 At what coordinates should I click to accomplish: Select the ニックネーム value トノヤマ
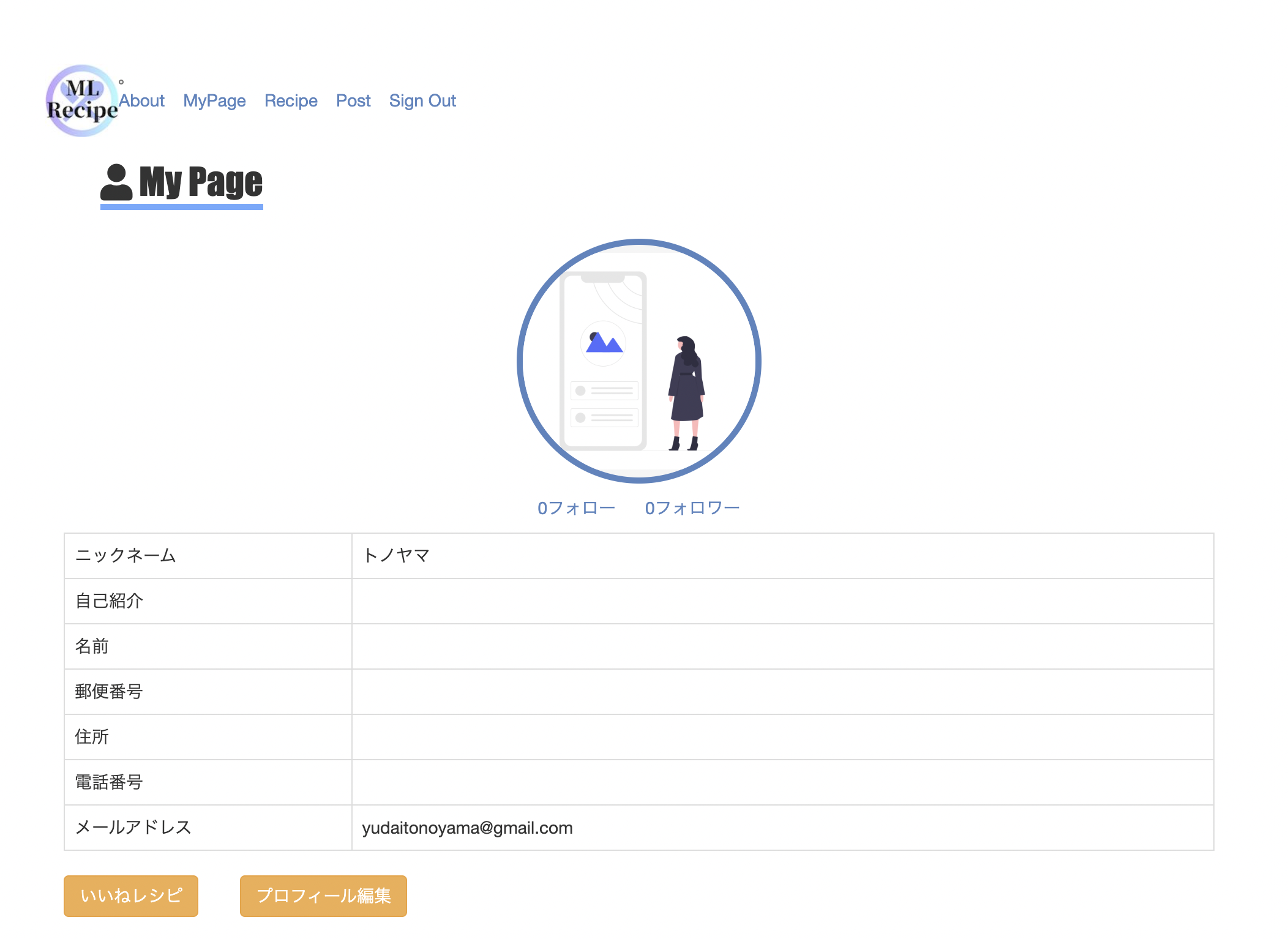[397, 556]
